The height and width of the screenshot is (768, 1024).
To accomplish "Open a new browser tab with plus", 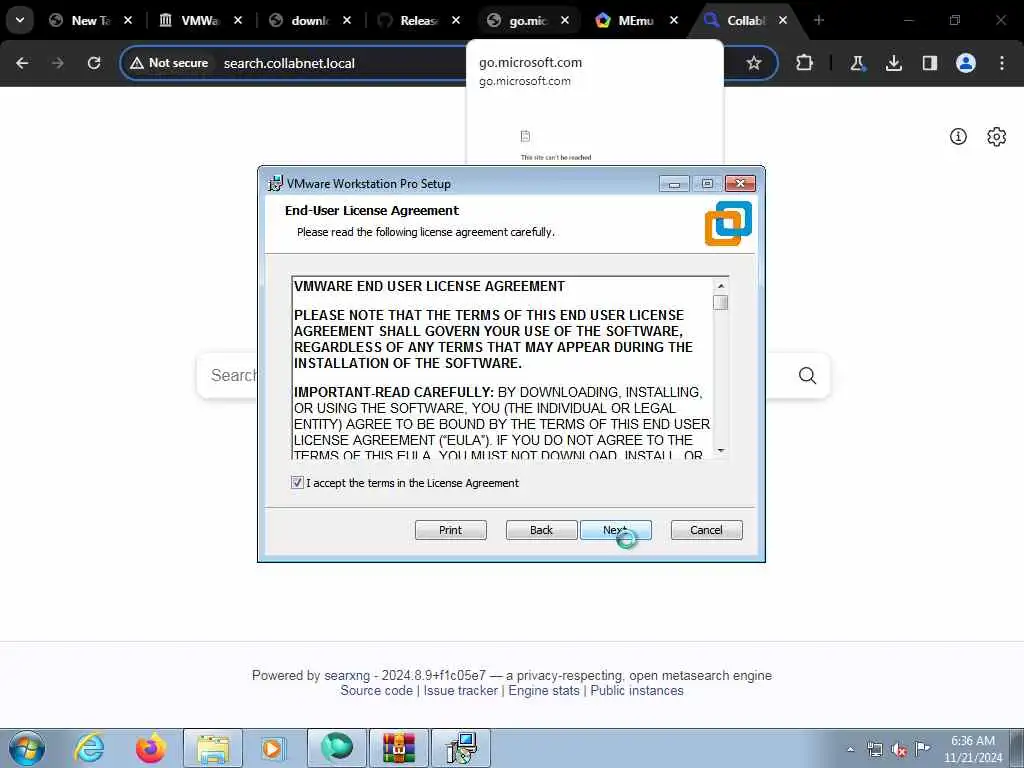I will 818,21.
